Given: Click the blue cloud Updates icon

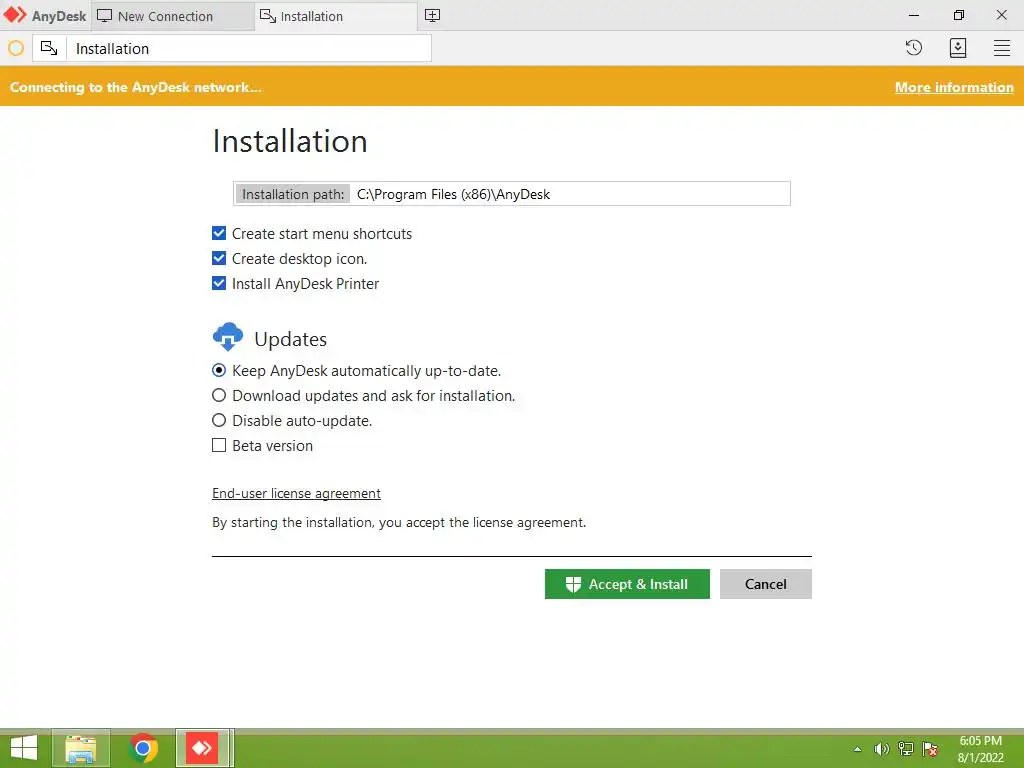Looking at the screenshot, I should 228,336.
